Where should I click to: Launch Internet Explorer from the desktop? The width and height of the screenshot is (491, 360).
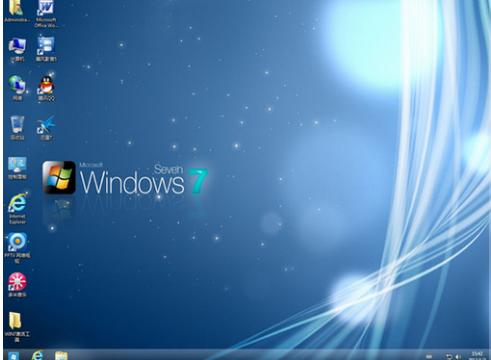pyautogui.click(x=17, y=209)
